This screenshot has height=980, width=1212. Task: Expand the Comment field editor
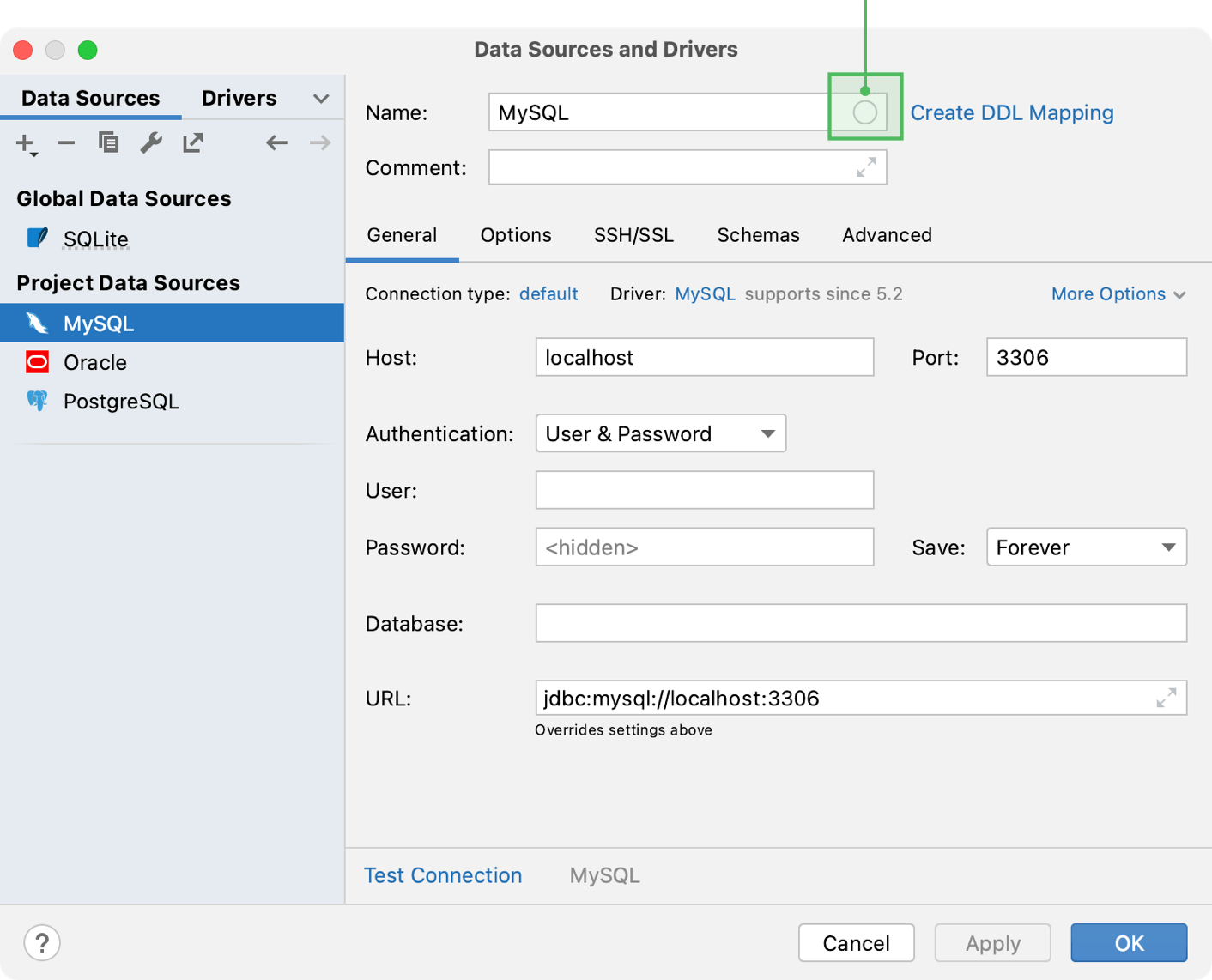866,167
